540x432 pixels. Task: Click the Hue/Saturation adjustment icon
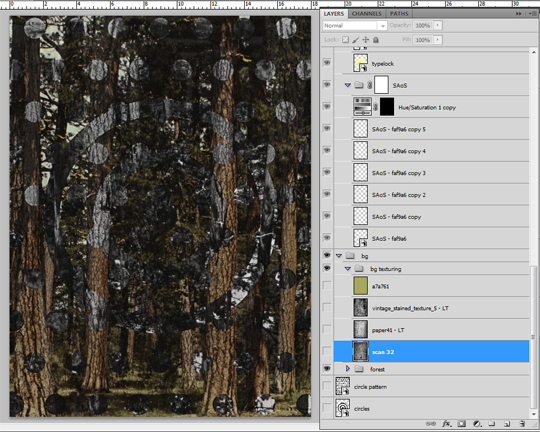tap(362, 107)
